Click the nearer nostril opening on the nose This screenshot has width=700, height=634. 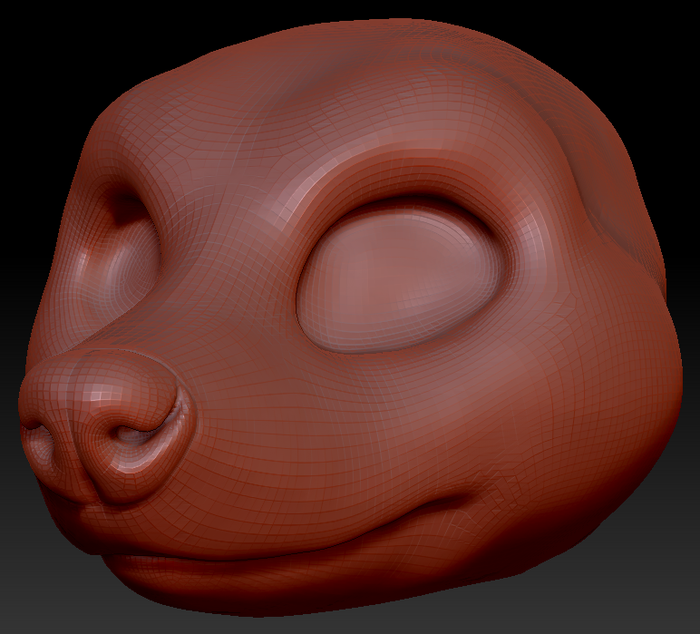tap(134, 434)
